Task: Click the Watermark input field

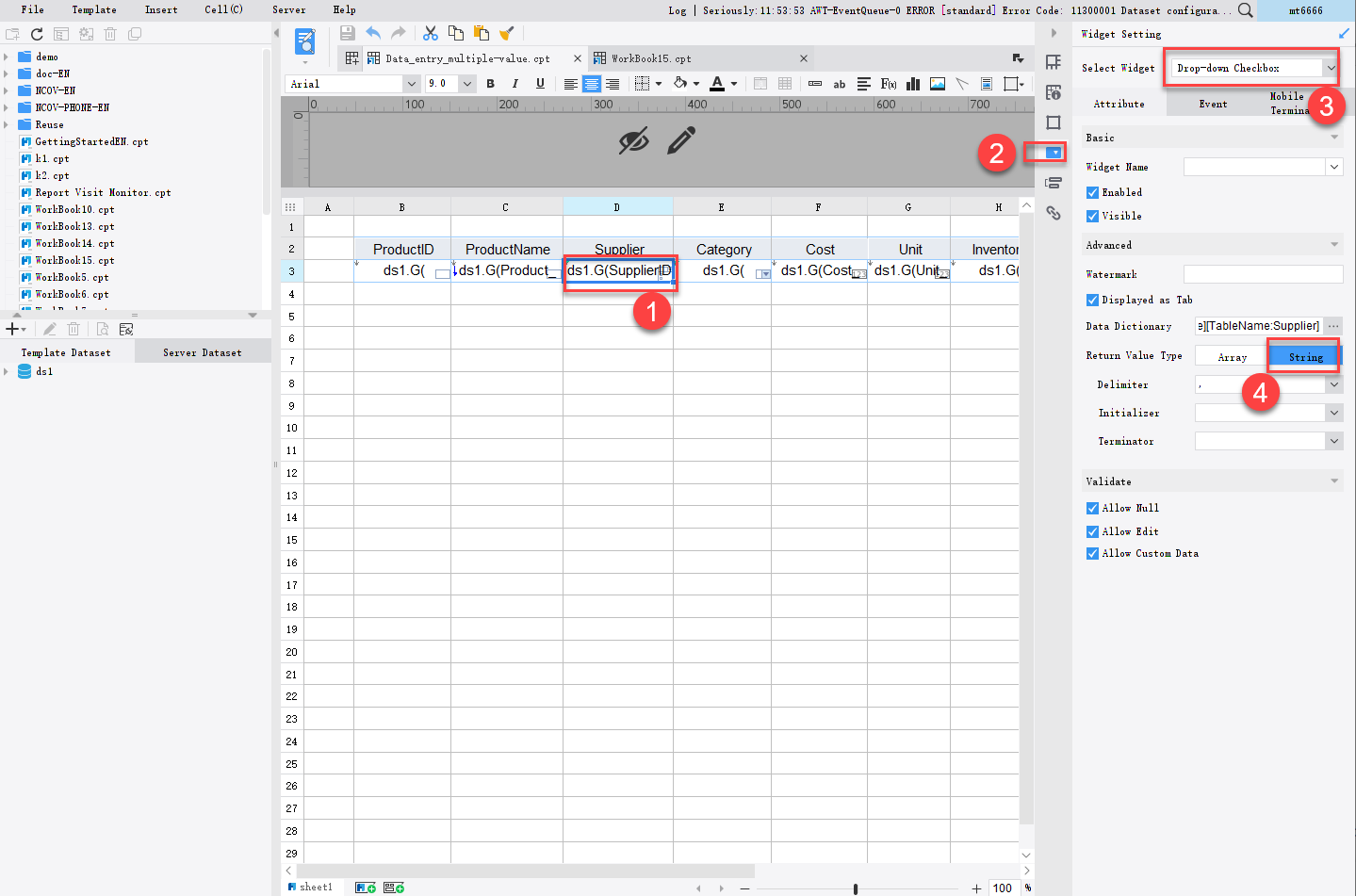Action: [1263, 274]
